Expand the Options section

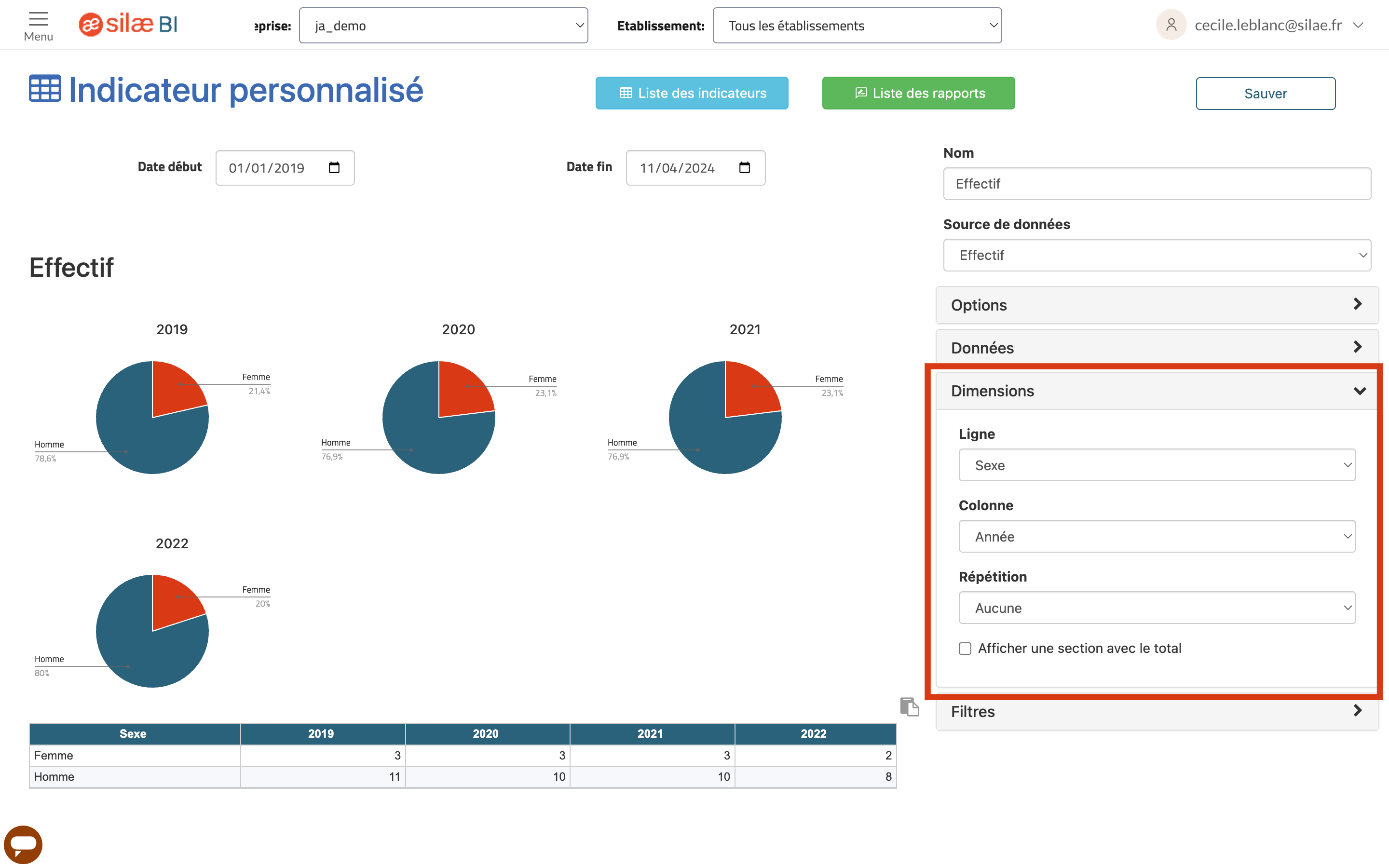coord(1157,305)
